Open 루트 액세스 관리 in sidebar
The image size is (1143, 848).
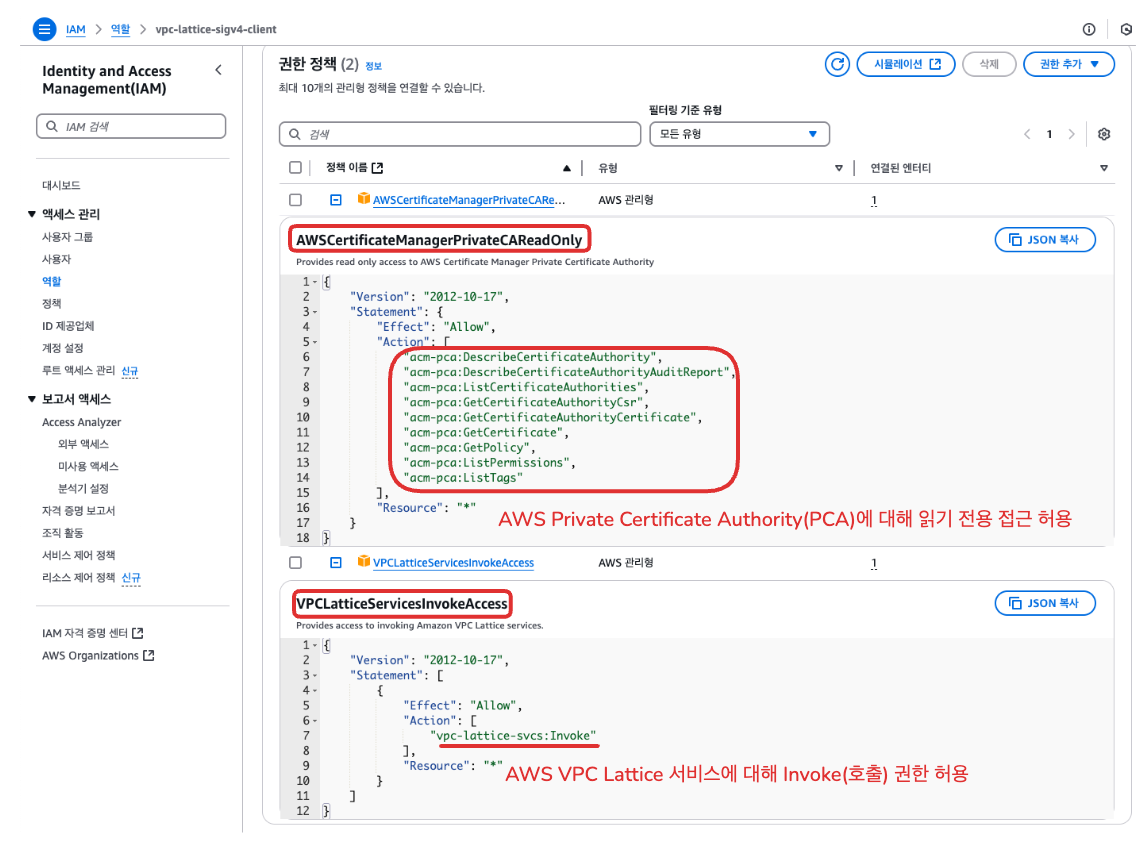pos(78,370)
